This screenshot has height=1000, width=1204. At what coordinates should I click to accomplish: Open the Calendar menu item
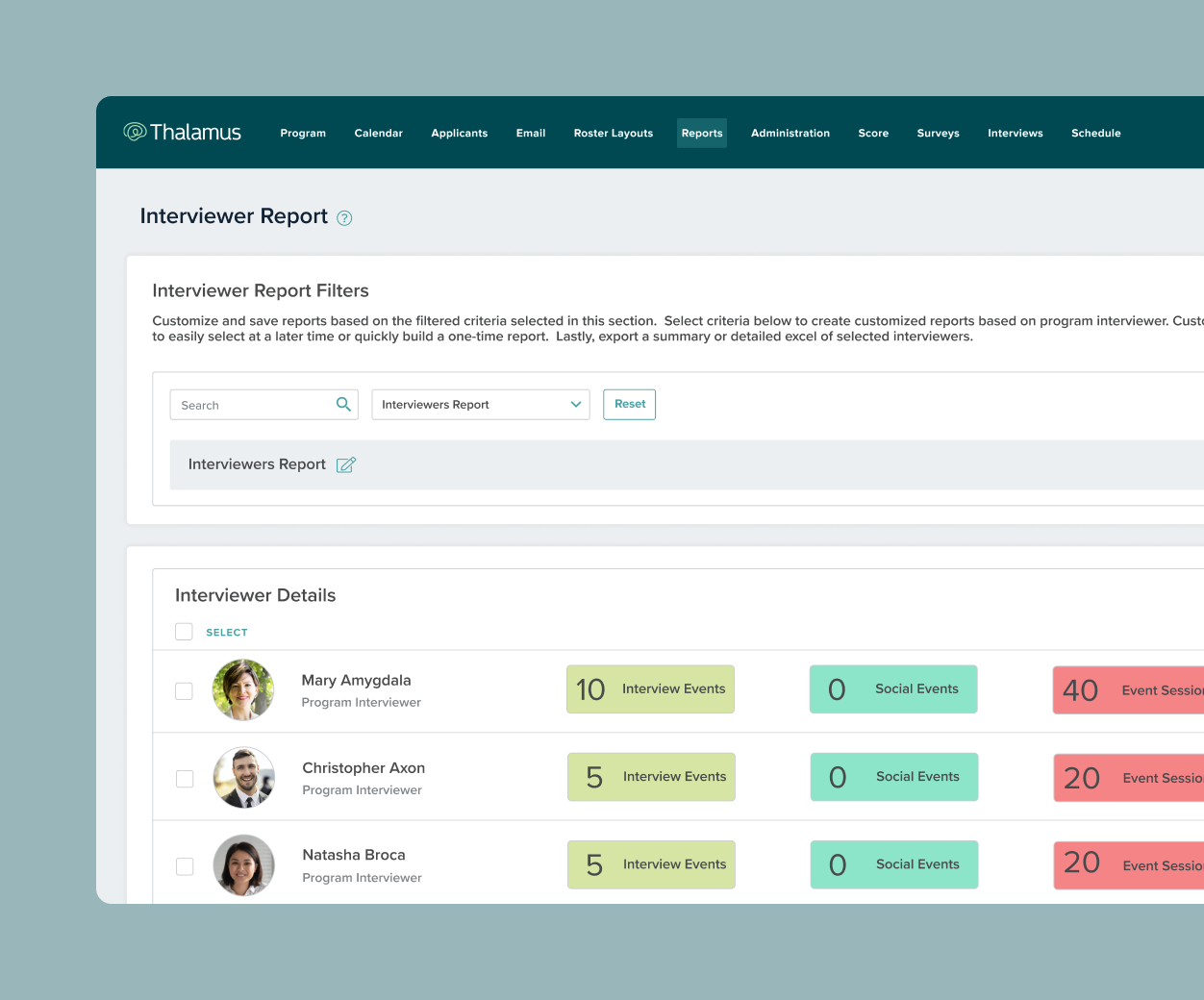tap(378, 133)
